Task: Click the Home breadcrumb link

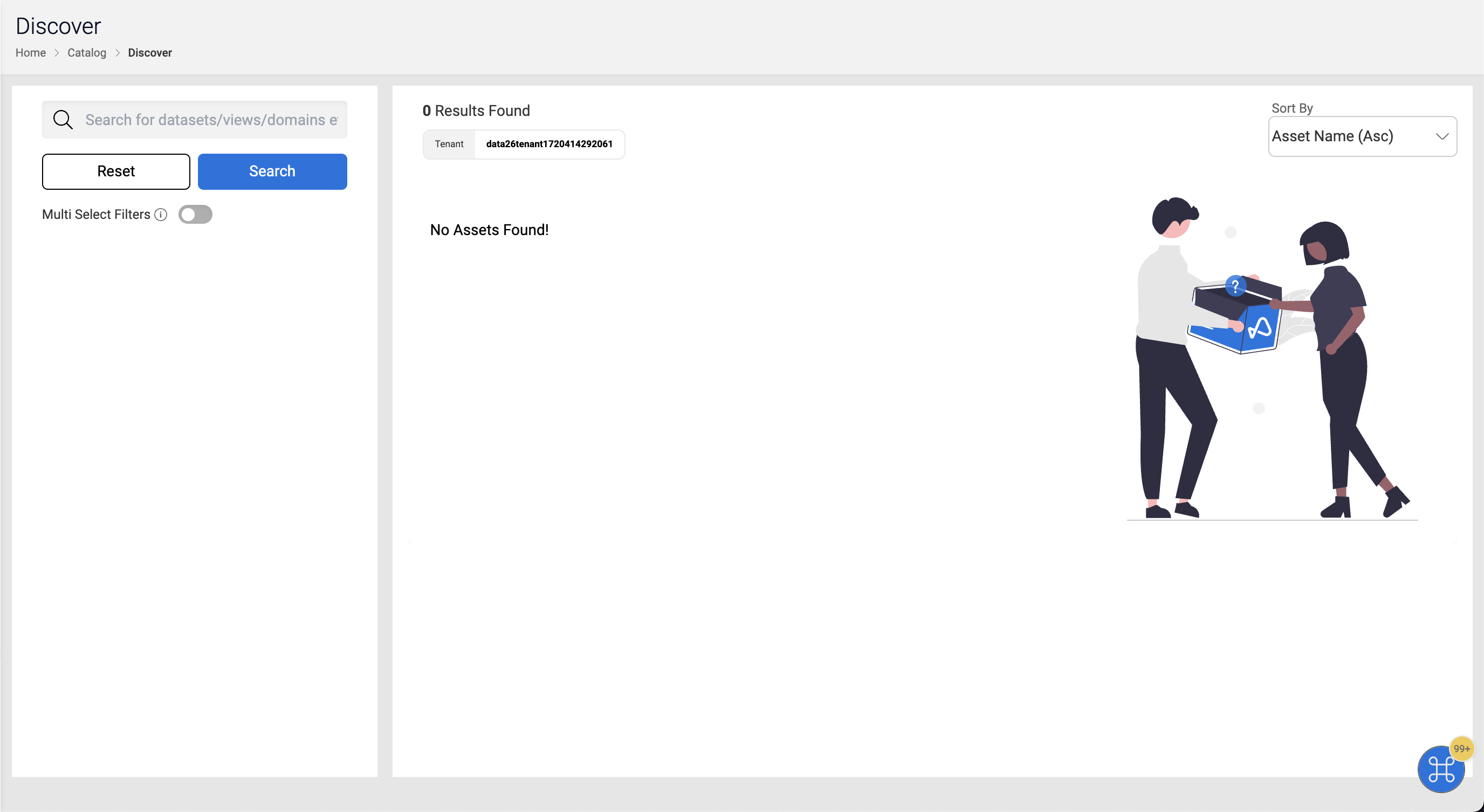Action: 30,52
